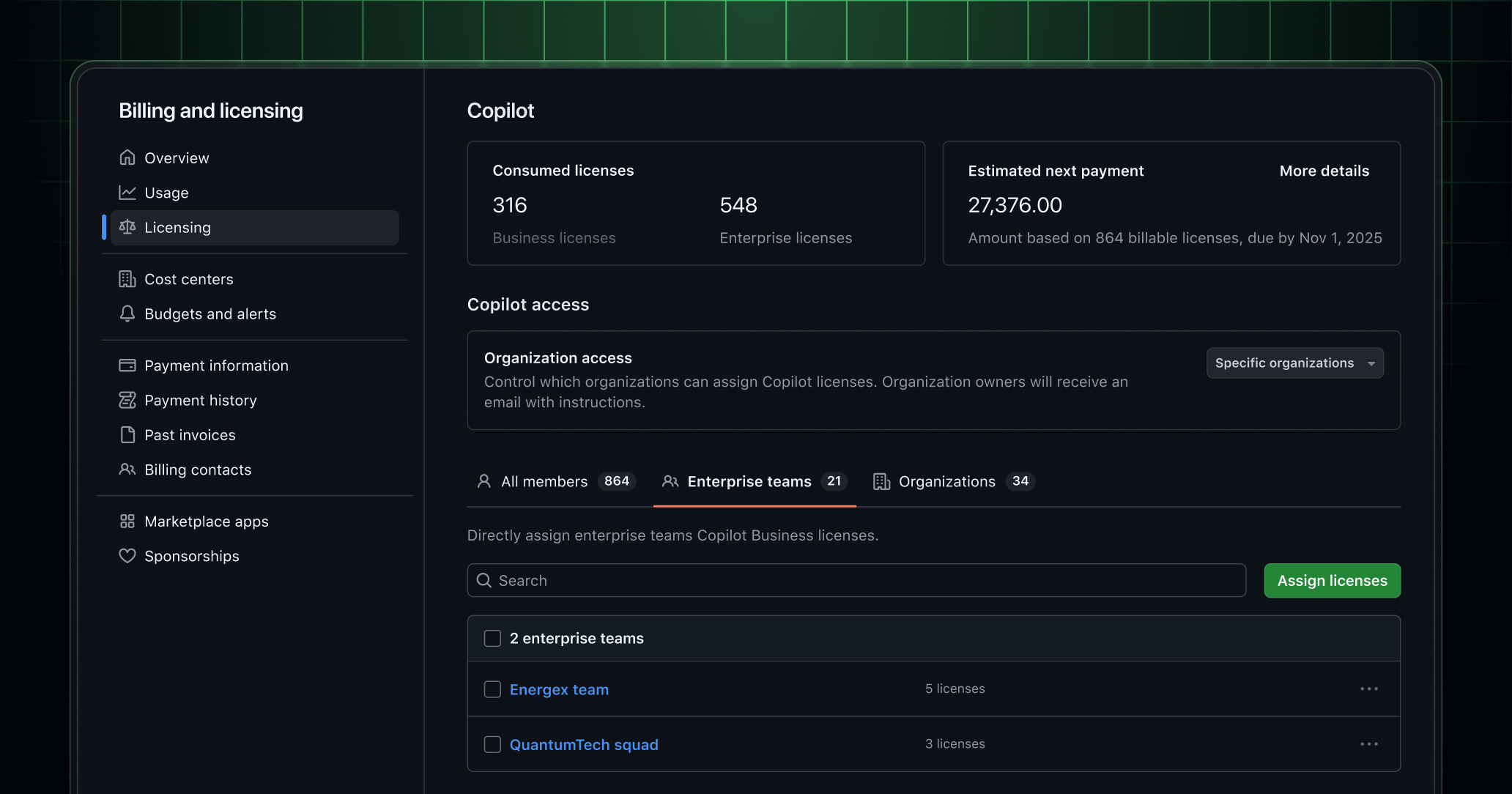Click the Budgets and alerts bell icon
This screenshot has width=1512, height=794.
(x=127, y=313)
